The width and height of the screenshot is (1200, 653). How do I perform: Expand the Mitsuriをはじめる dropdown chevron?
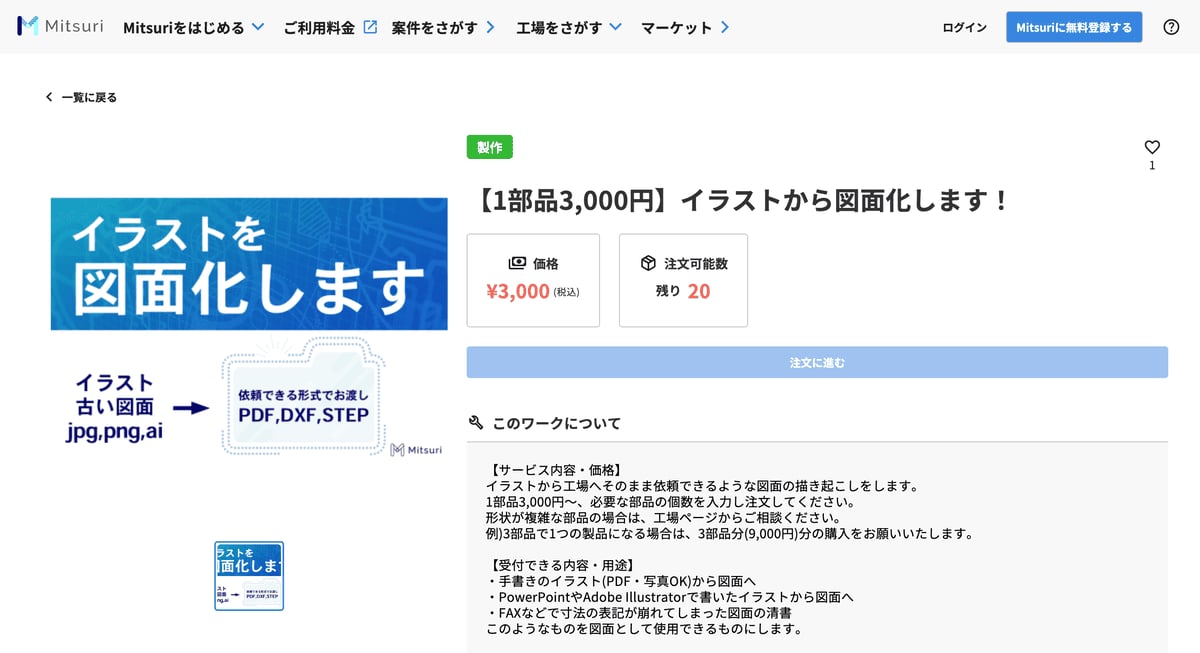[x=258, y=27]
